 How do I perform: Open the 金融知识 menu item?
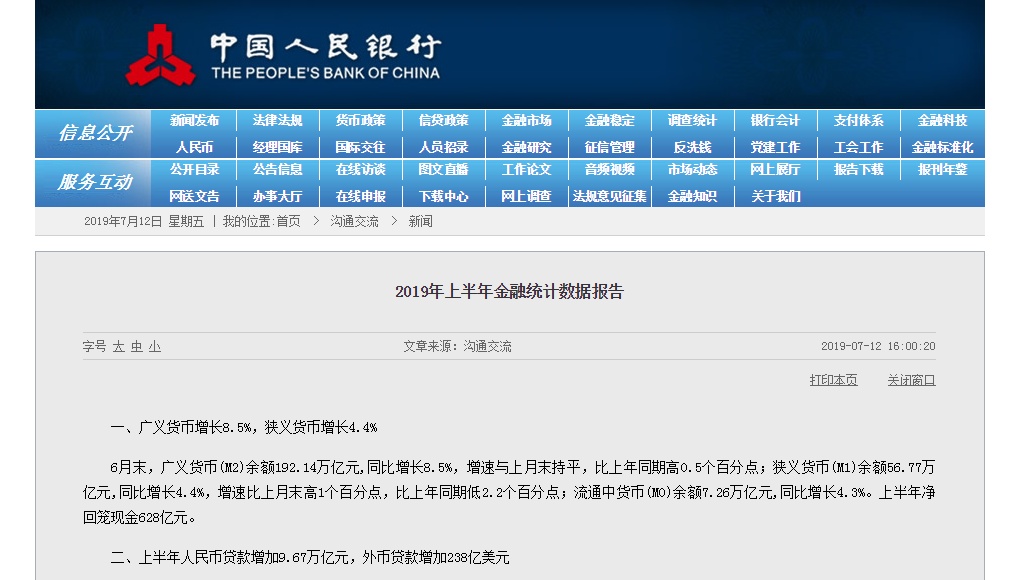[x=692, y=196]
